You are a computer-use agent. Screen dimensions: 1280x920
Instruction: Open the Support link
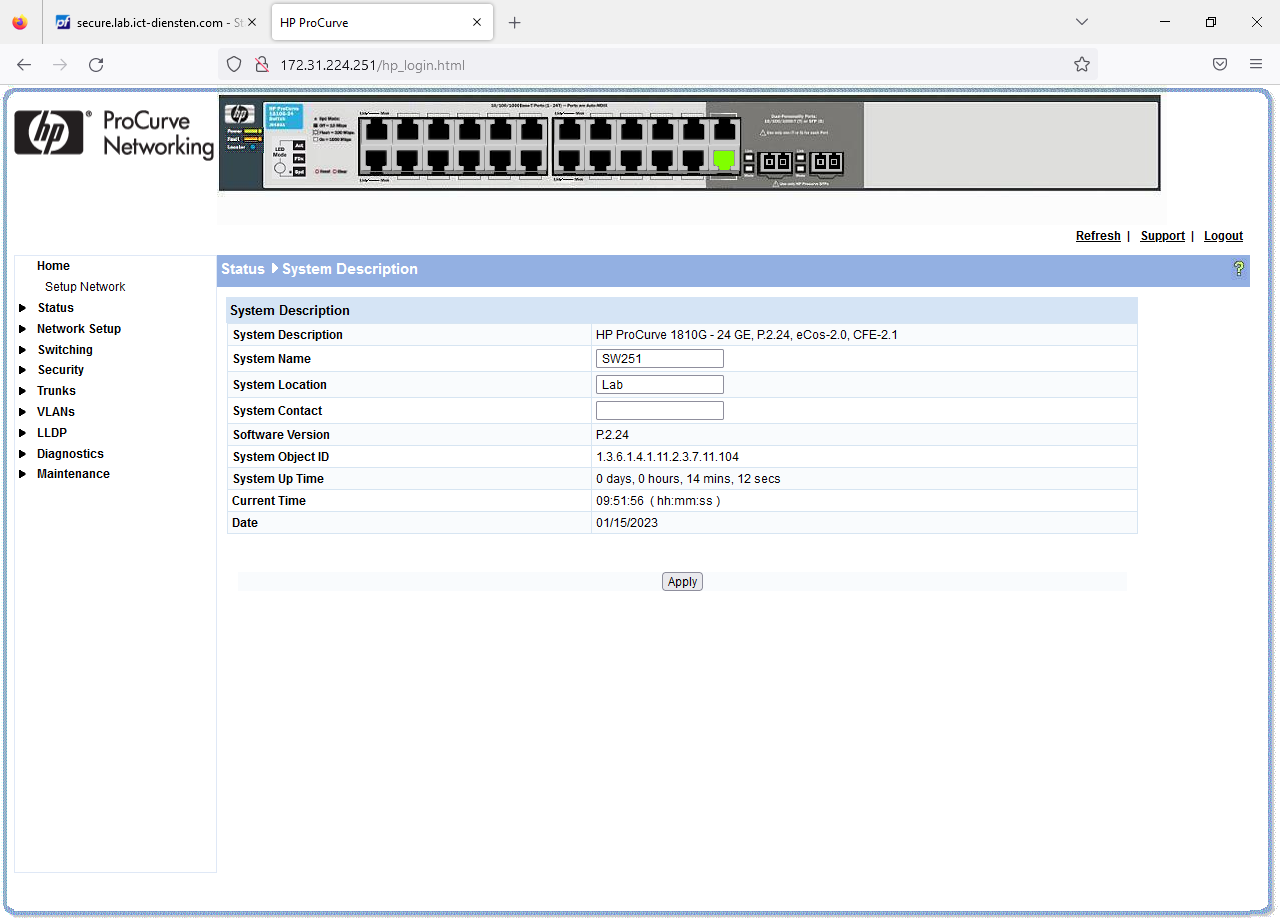1162,236
